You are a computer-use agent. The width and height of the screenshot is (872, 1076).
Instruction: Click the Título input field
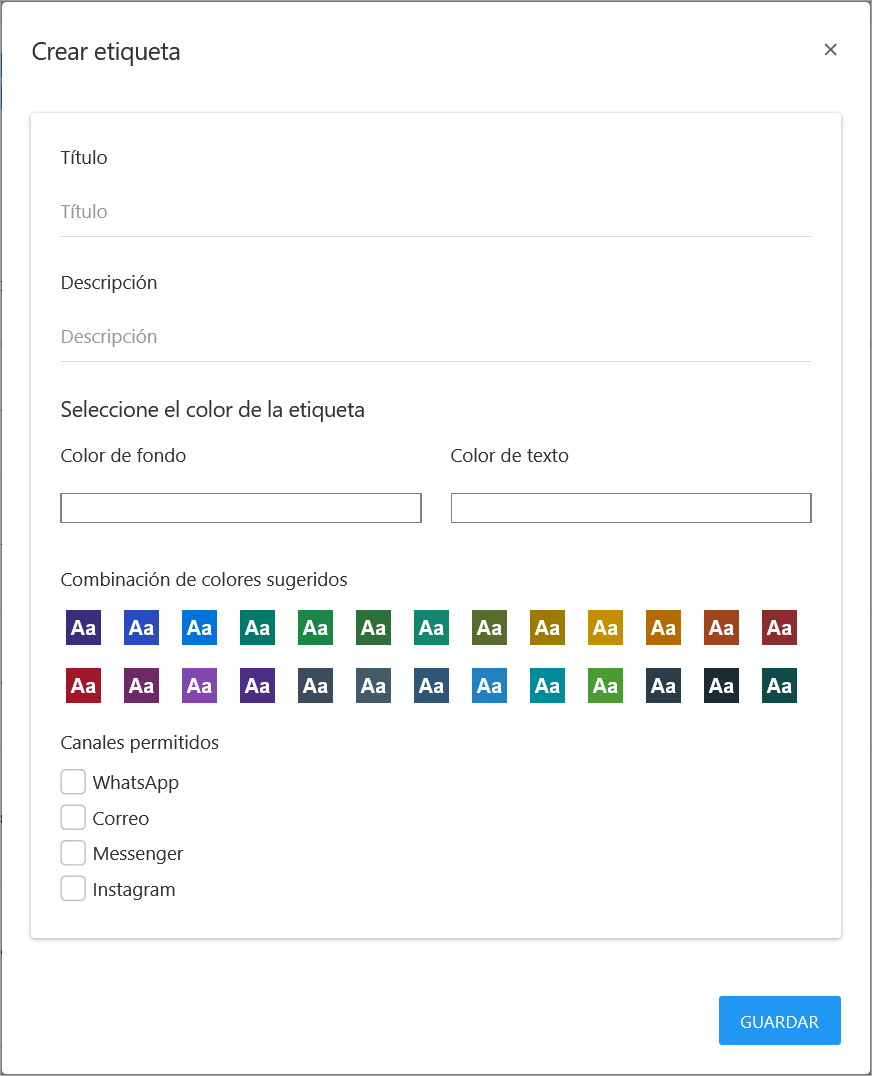click(x=435, y=211)
